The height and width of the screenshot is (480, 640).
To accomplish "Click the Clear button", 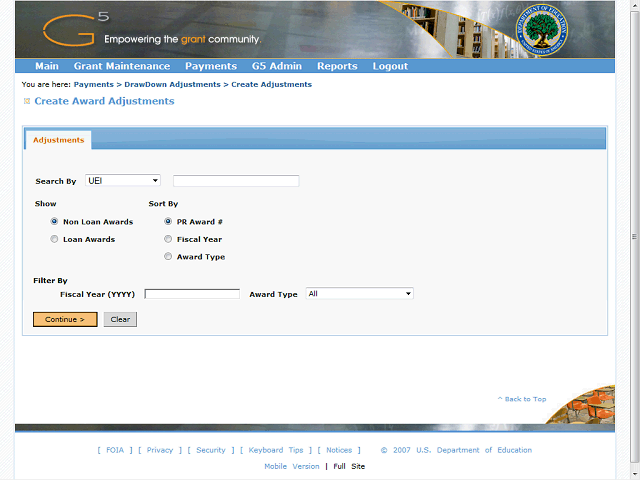I will 120,320.
